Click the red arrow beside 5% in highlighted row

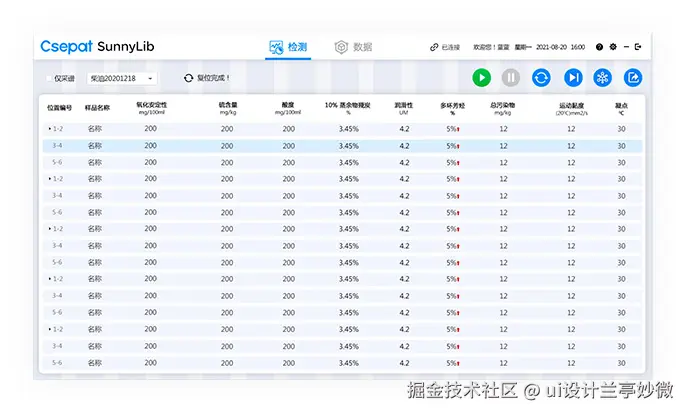(458, 146)
